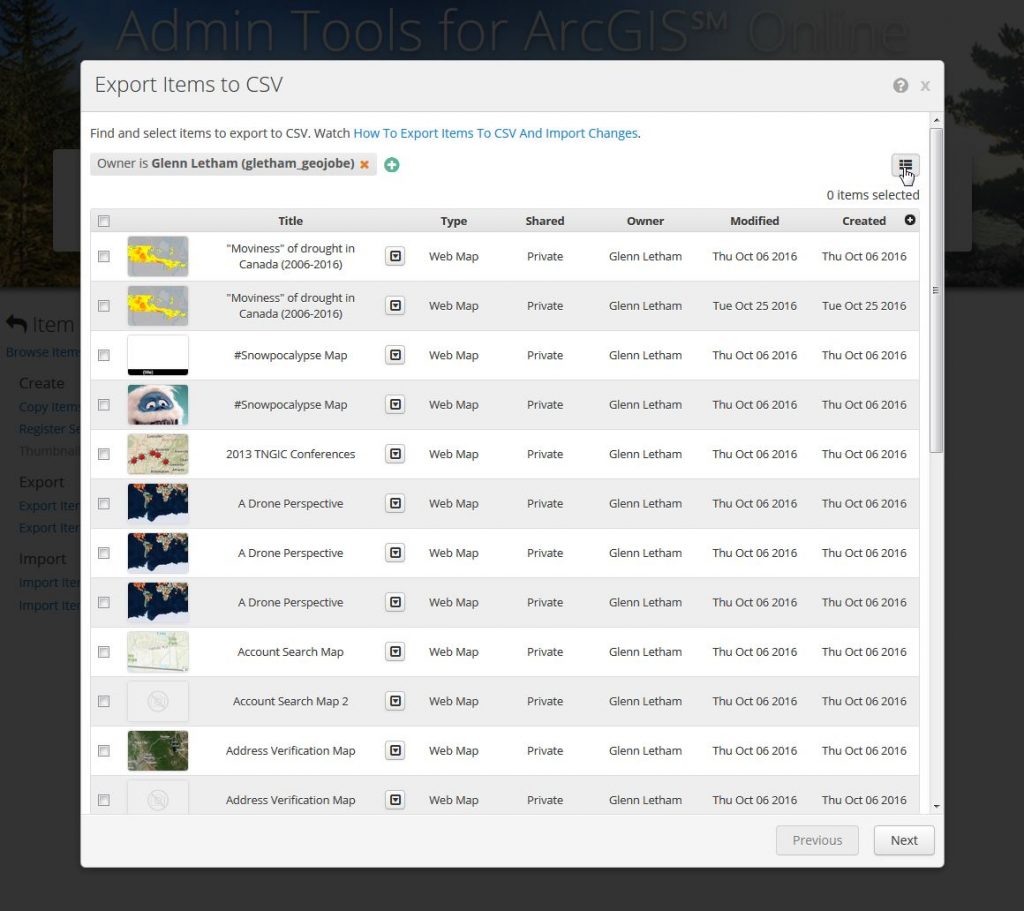Toggle the select all items checkbox
1024x911 pixels.
tap(104, 221)
